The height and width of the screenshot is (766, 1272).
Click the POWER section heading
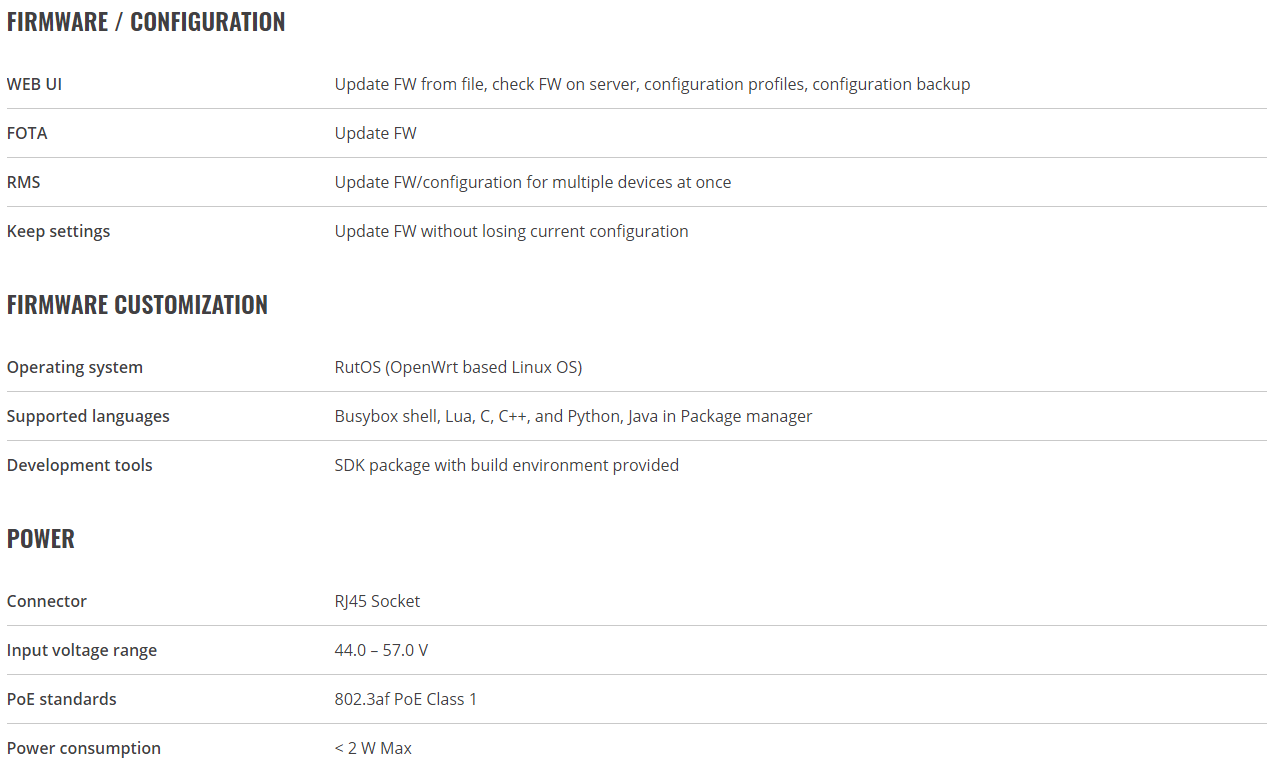[41, 539]
